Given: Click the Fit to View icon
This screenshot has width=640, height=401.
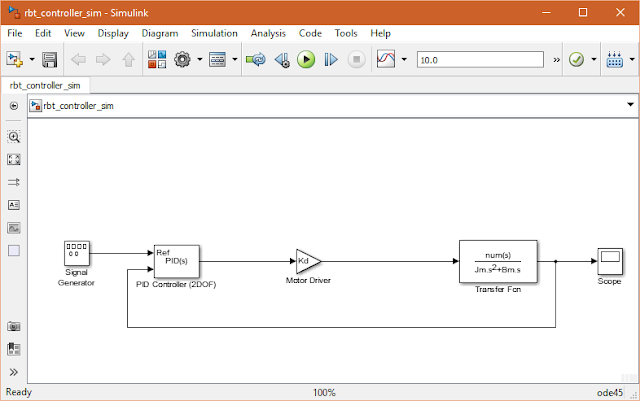Looking at the screenshot, I should coord(14,159).
